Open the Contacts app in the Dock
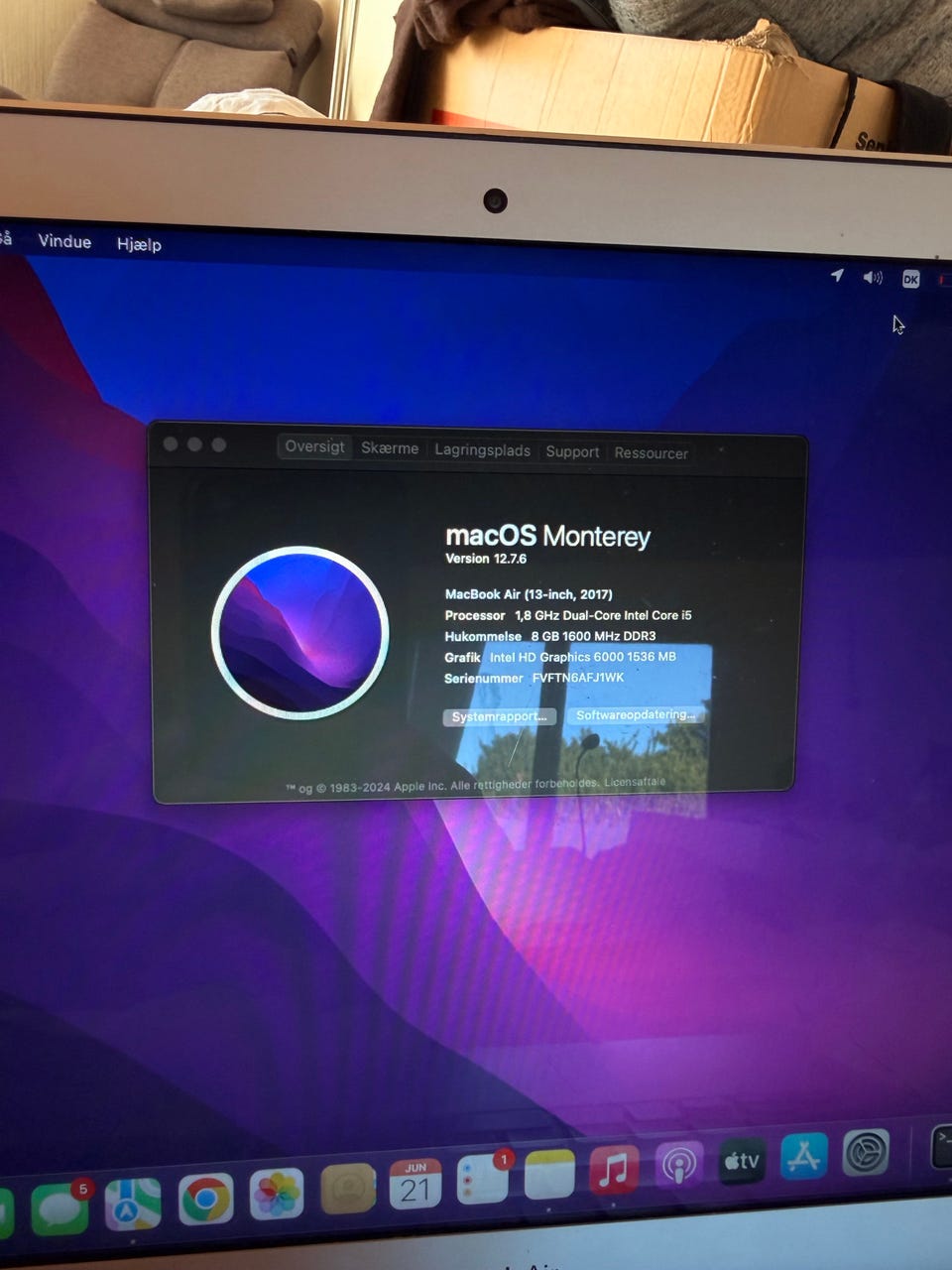 (x=348, y=1189)
